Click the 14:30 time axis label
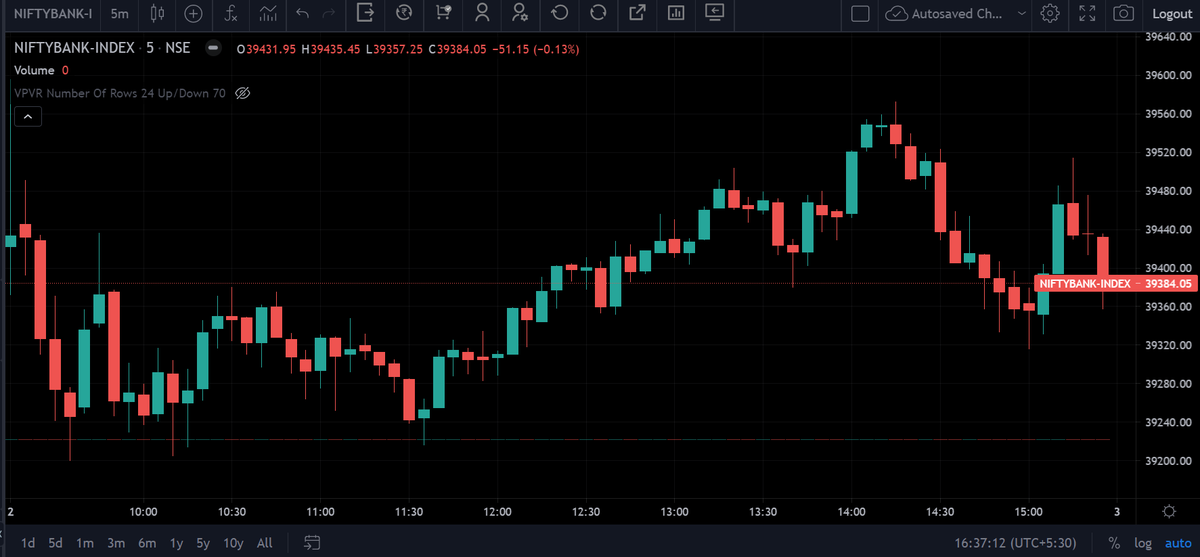 [940, 511]
